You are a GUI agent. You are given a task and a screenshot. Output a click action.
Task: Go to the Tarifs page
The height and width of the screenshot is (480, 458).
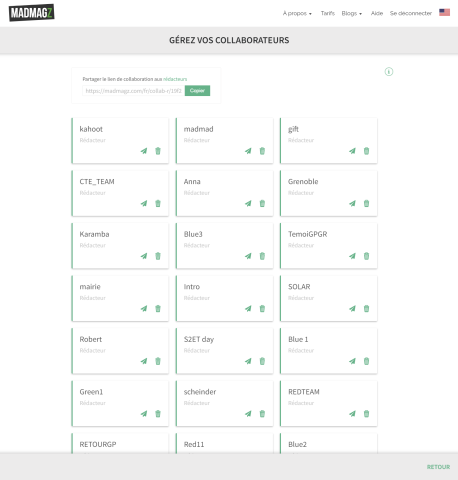(x=328, y=13)
